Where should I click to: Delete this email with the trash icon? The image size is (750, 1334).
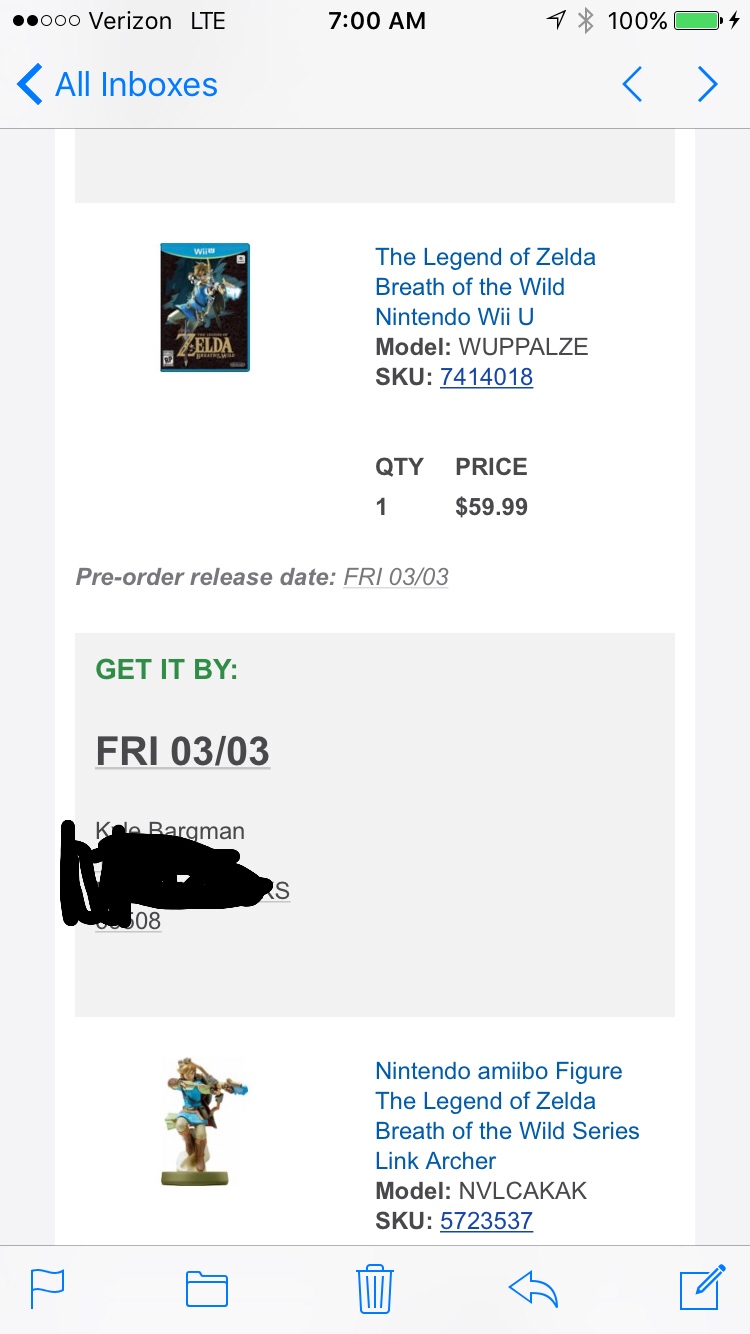point(375,1288)
